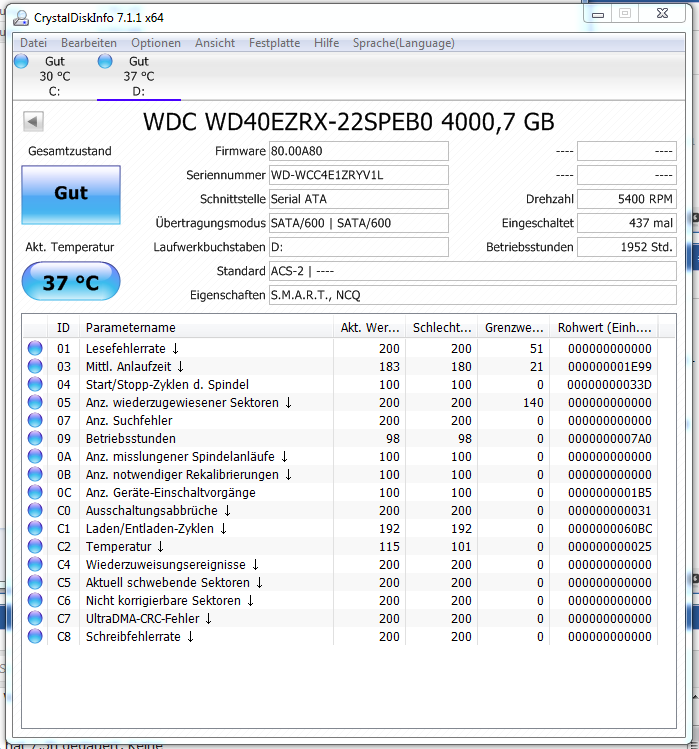Click status orb for UltraDMA-CRC-Fehler row
The height and width of the screenshot is (749, 699).
coord(35,619)
